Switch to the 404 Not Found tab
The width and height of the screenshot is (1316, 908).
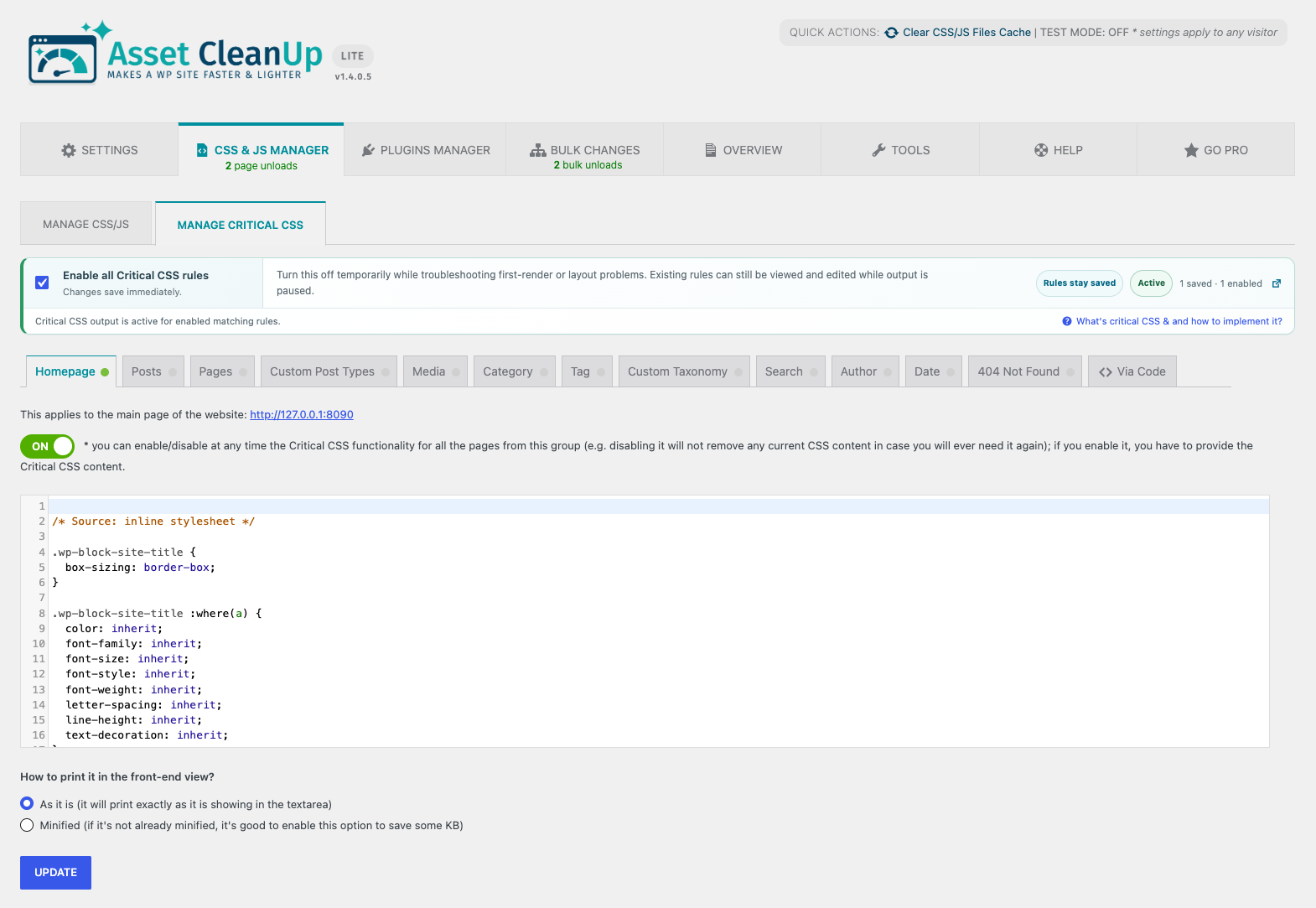pos(1025,371)
